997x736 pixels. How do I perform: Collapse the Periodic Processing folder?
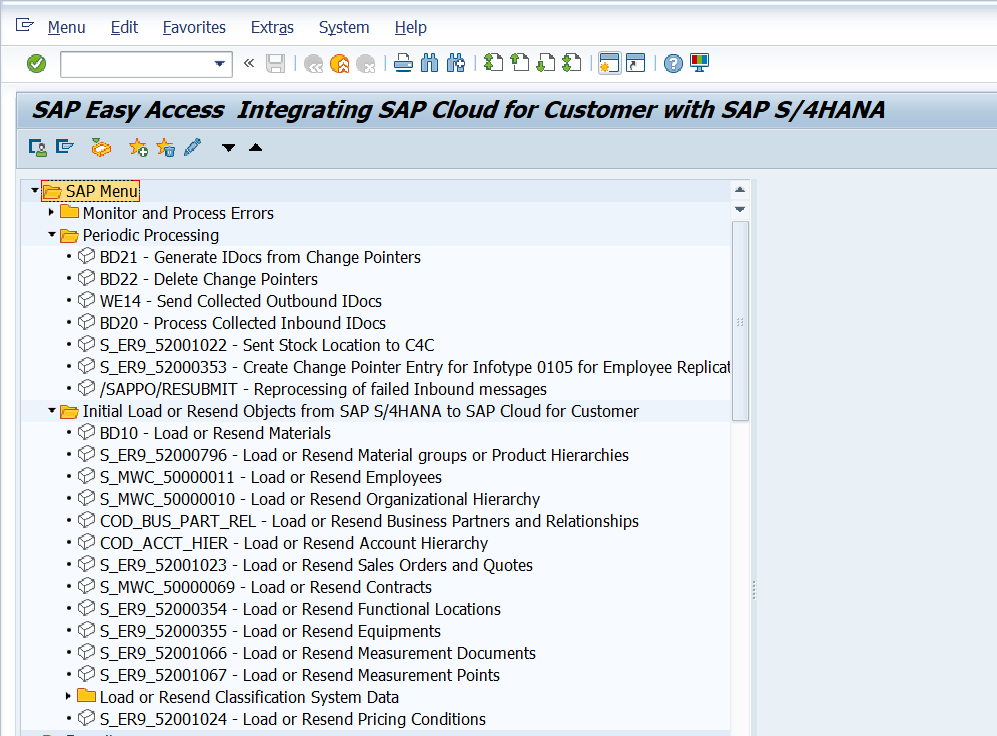52,235
